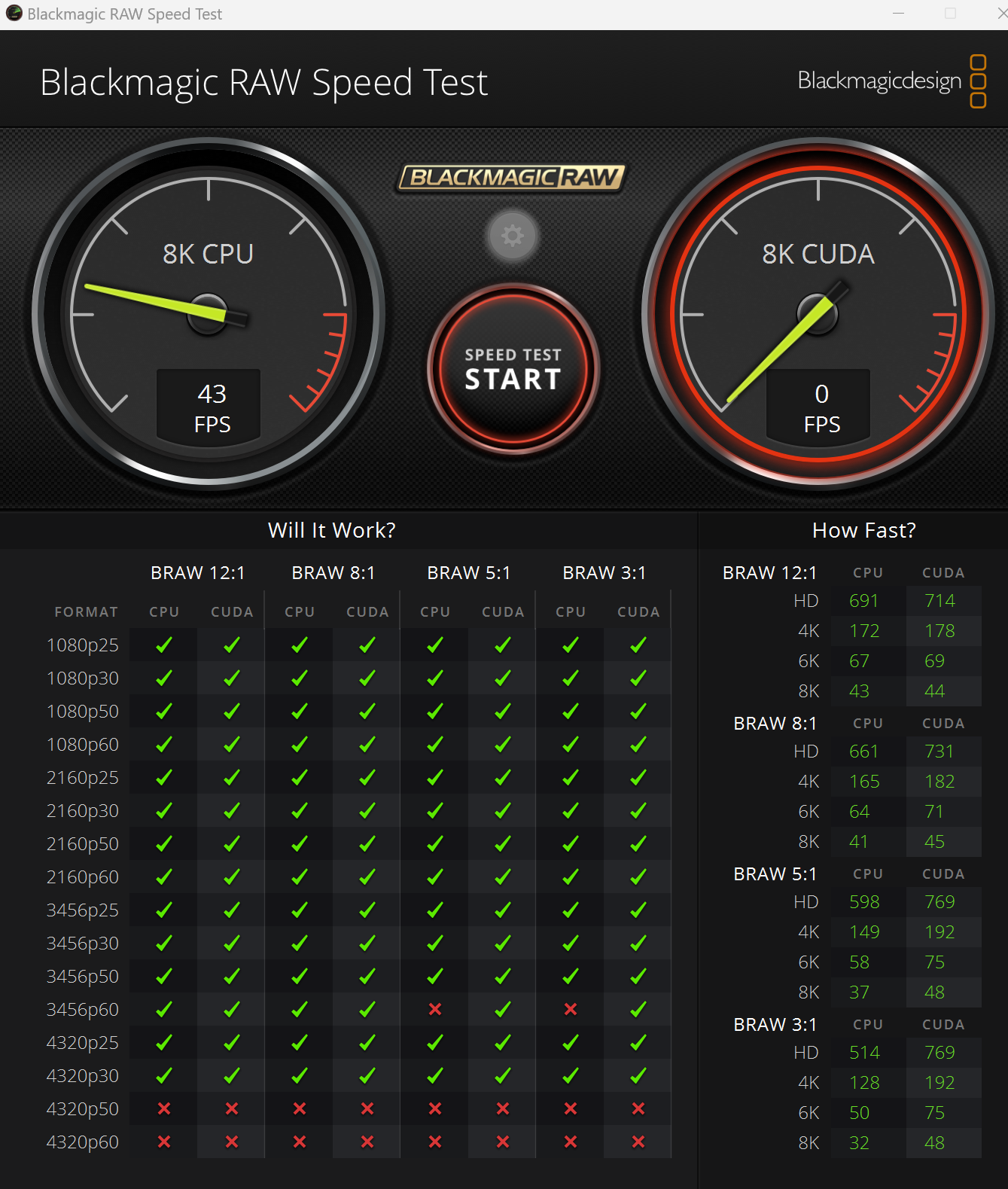Click the checkmark for 1080p25 BRAW 3:1 CUDA
The width and height of the screenshot is (1008, 1189).
tap(638, 645)
